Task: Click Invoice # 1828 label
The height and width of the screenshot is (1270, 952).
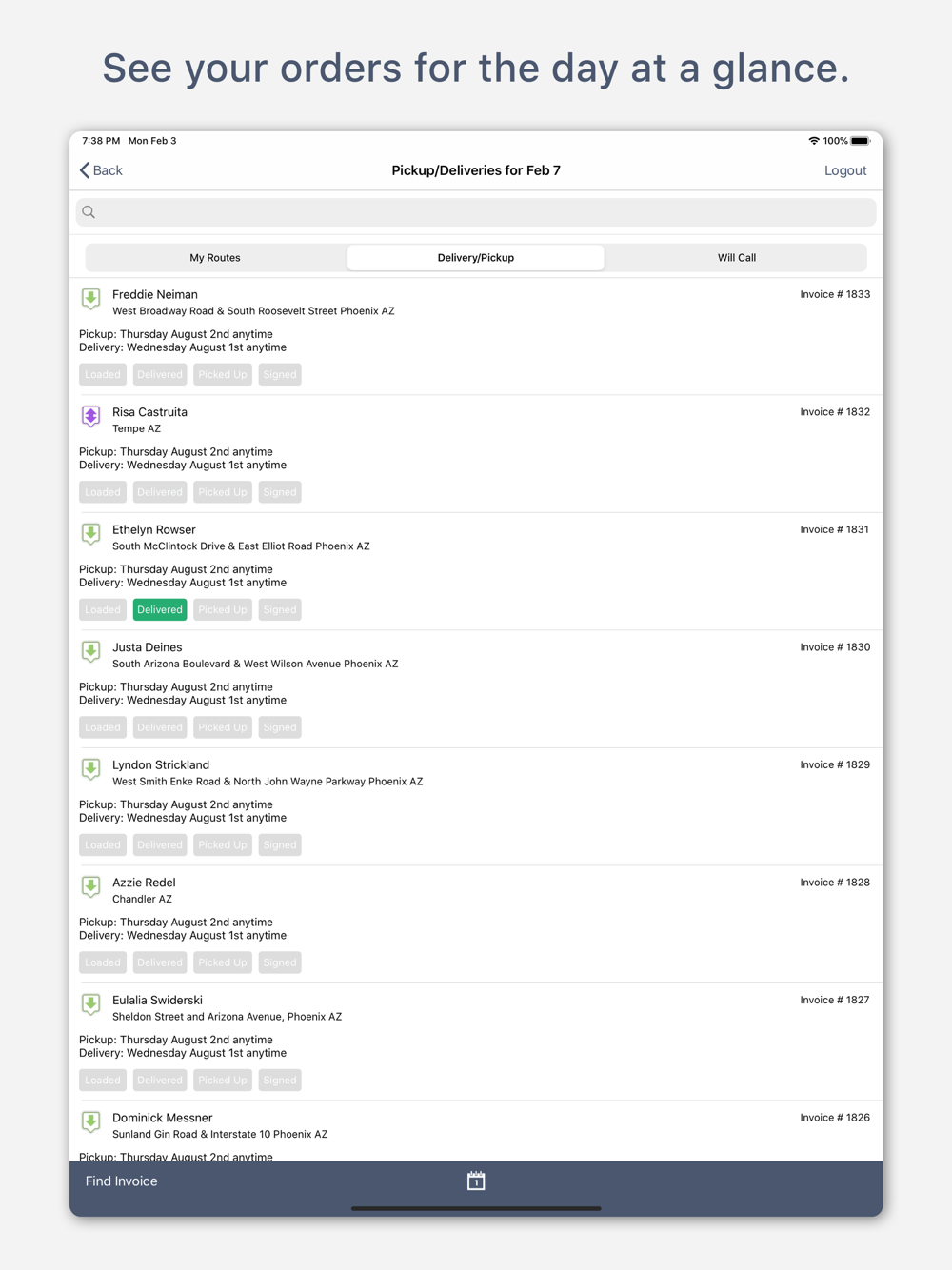Action: (835, 883)
